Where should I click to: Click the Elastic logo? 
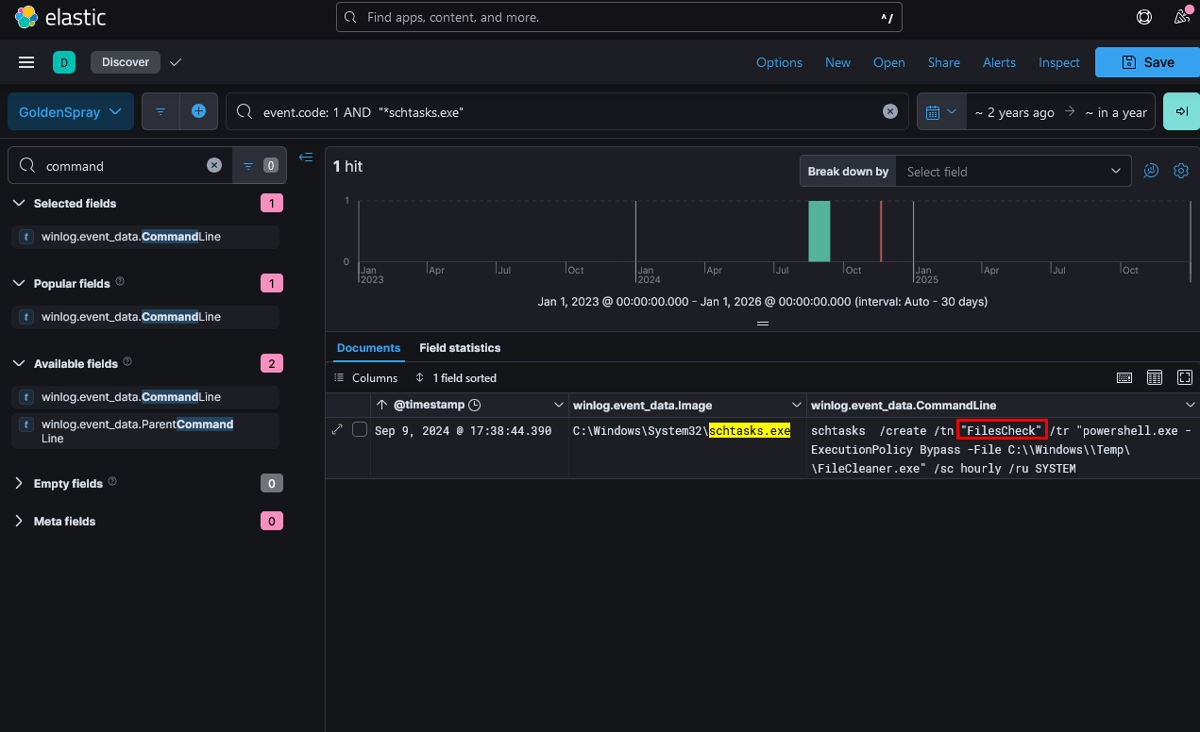61,18
